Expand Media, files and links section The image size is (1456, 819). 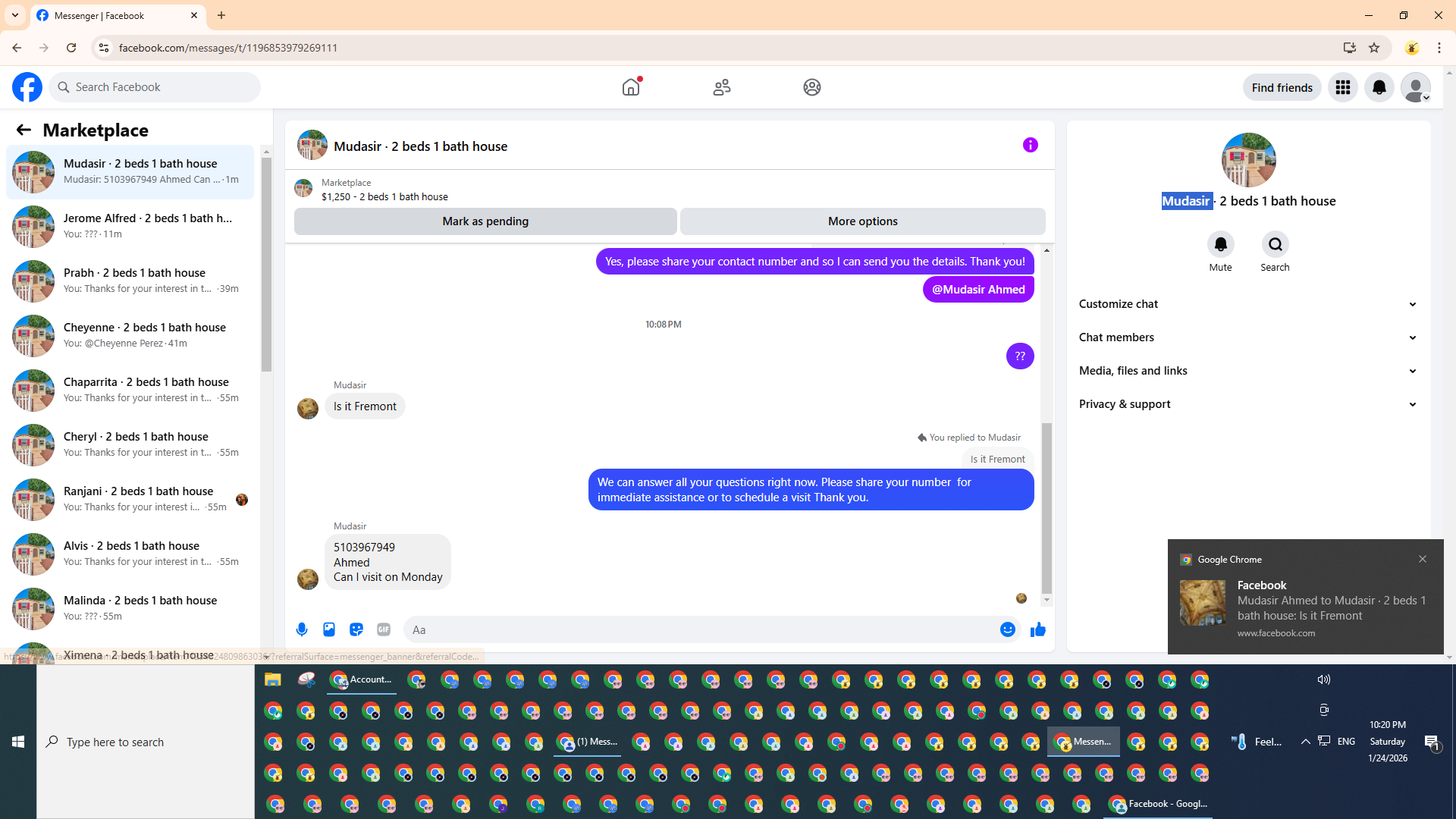(1247, 371)
